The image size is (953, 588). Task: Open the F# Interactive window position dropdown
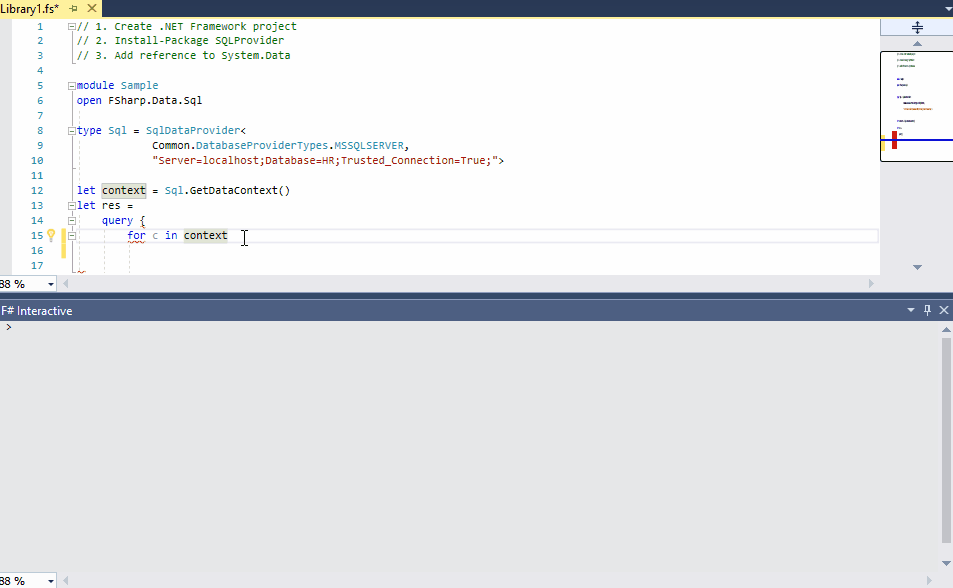click(x=910, y=310)
